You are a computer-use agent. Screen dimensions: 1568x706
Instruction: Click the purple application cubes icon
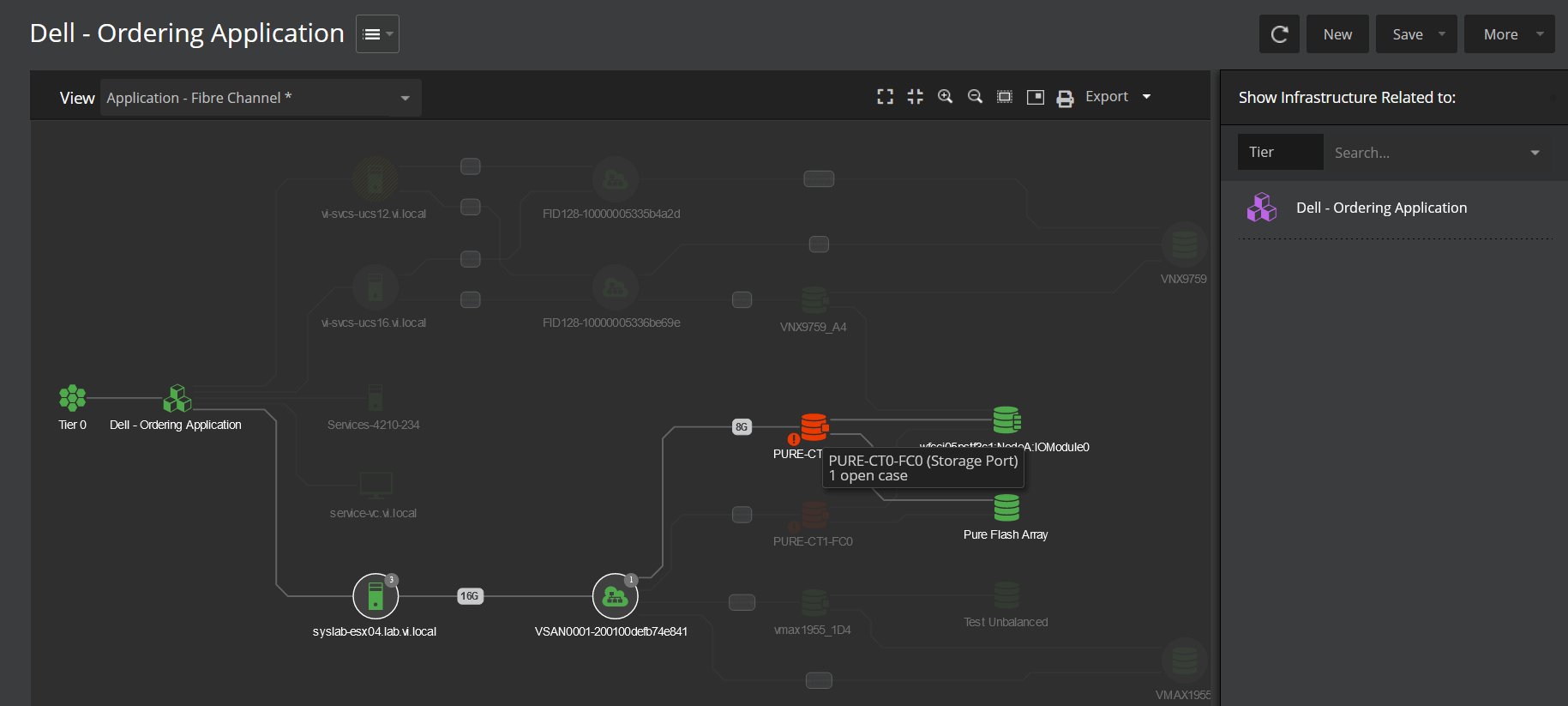[1262, 208]
